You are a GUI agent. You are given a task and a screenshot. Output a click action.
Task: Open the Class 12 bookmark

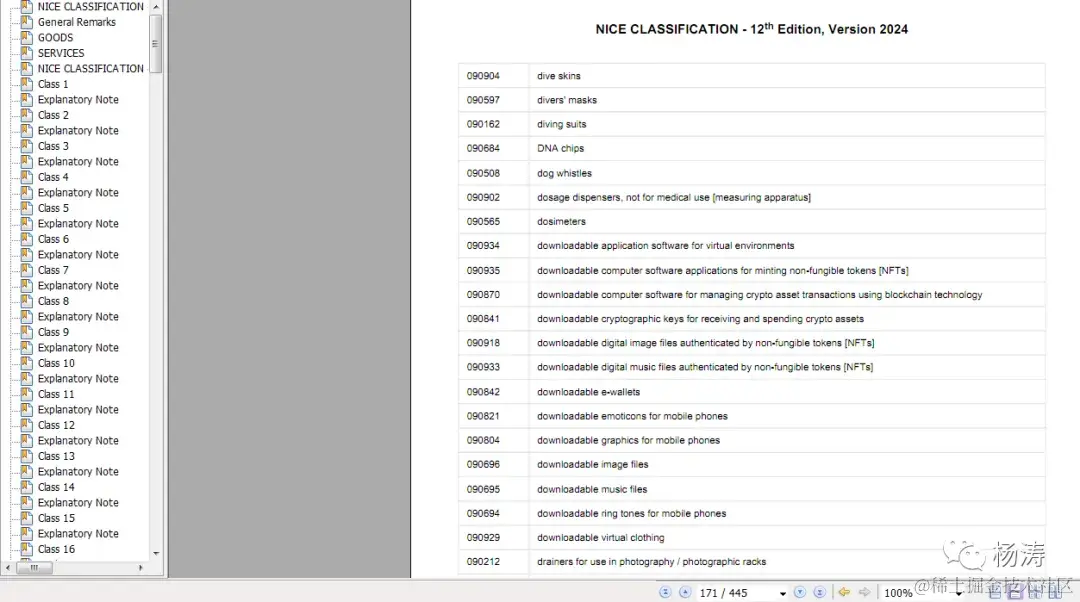(x=56, y=425)
